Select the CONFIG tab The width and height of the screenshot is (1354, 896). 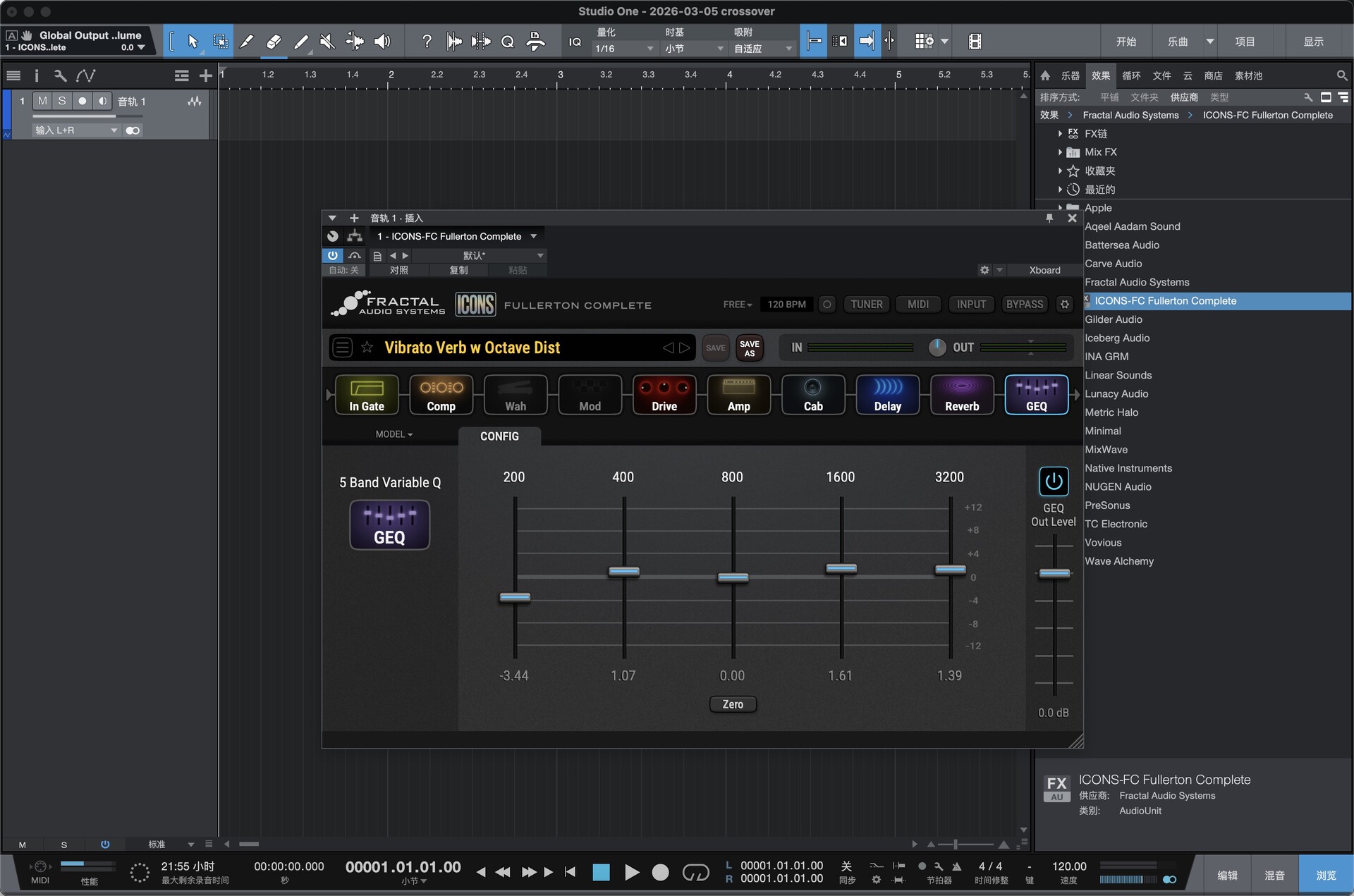(x=499, y=436)
